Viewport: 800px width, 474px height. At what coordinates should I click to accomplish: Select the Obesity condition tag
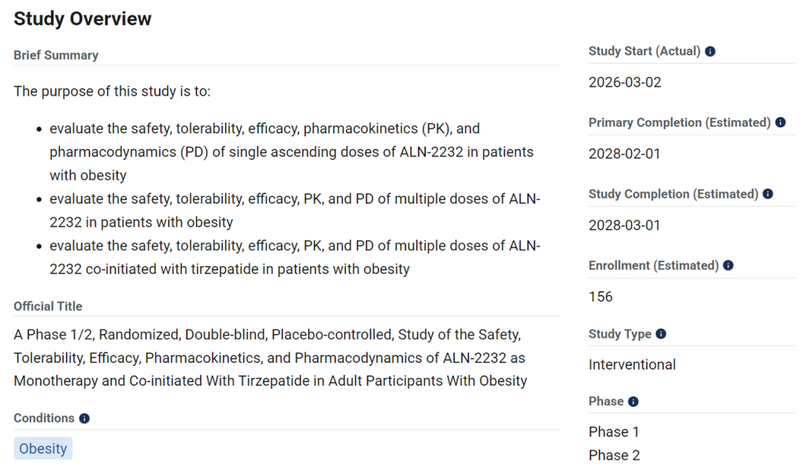pos(43,449)
